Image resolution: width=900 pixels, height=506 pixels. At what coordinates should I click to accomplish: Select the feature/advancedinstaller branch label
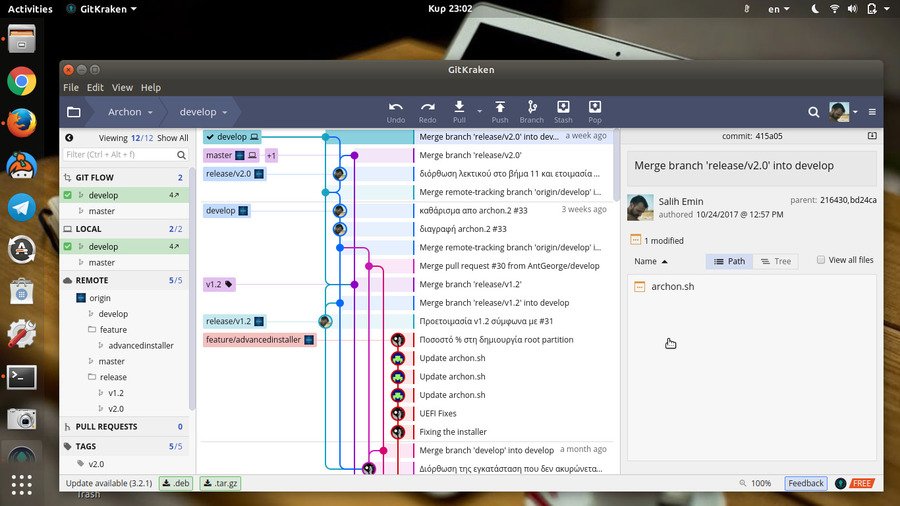[259, 340]
